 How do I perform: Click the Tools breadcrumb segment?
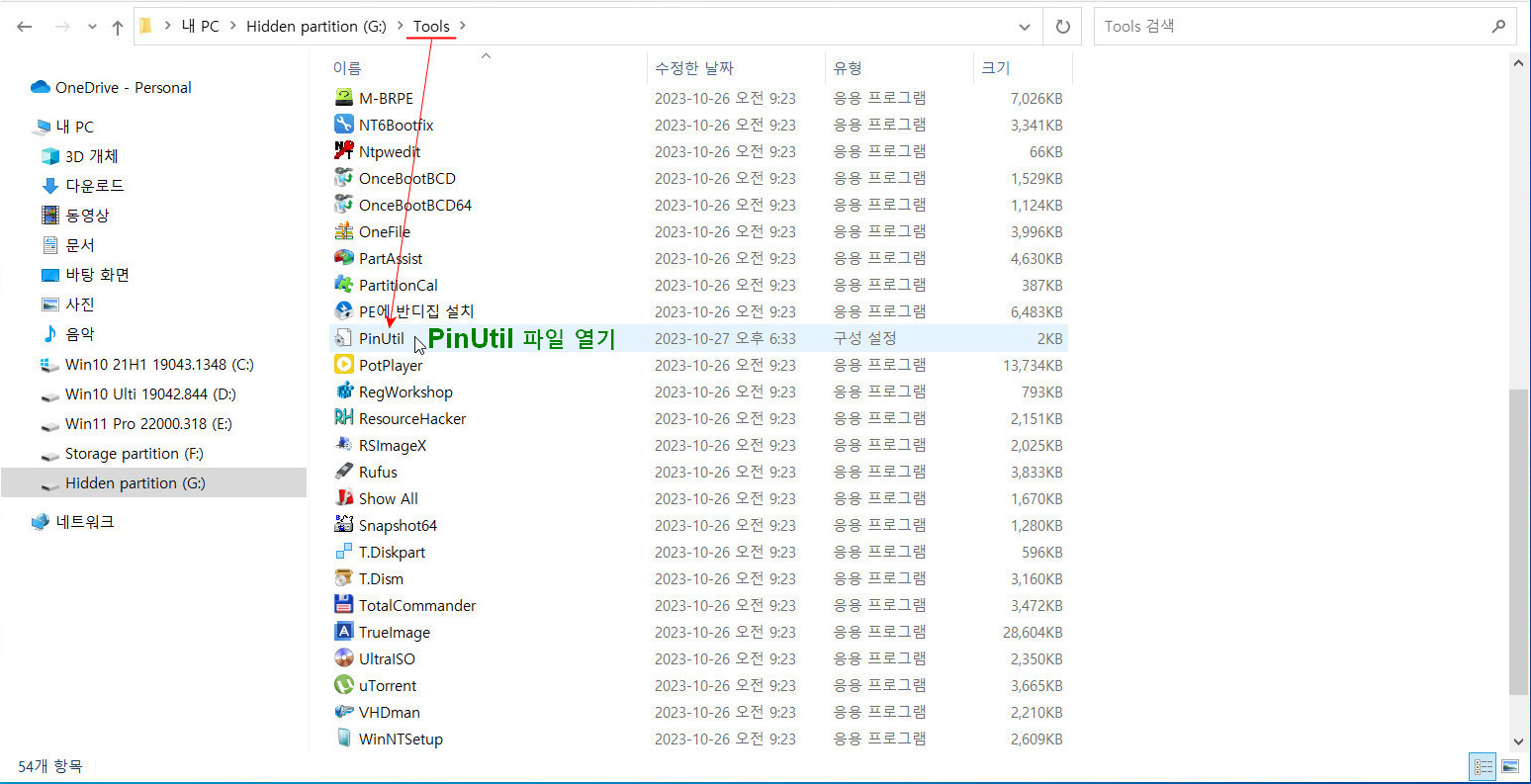tap(431, 27)
